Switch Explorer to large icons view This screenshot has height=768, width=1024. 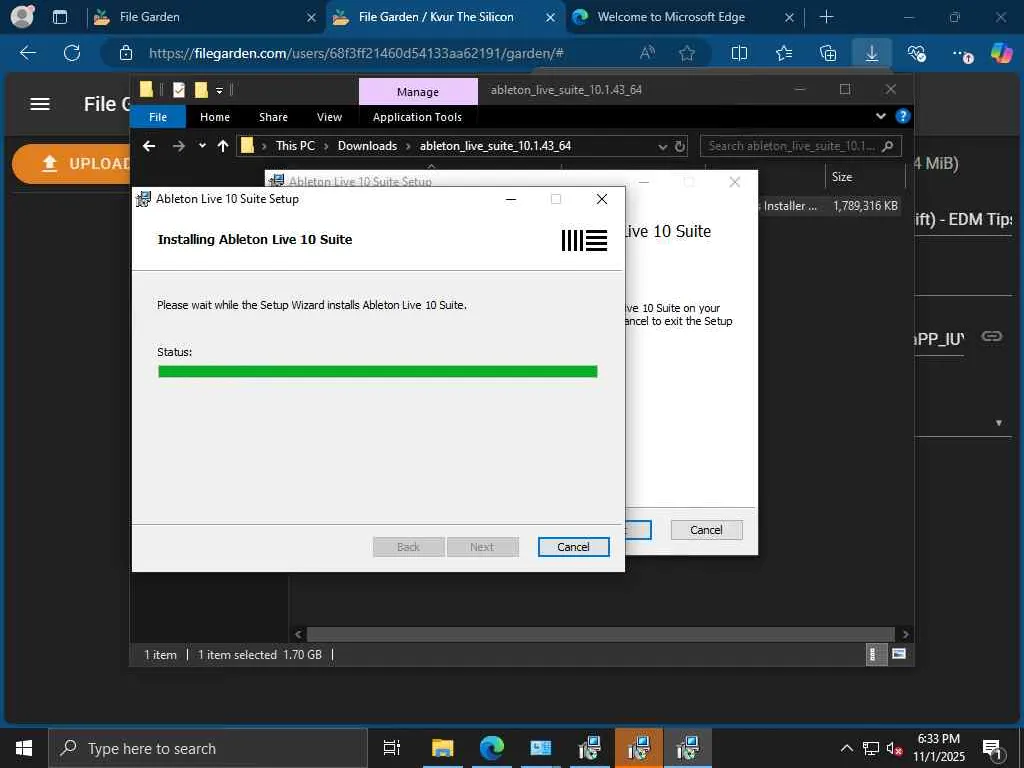pyautogui.click(x=899, y=654)
